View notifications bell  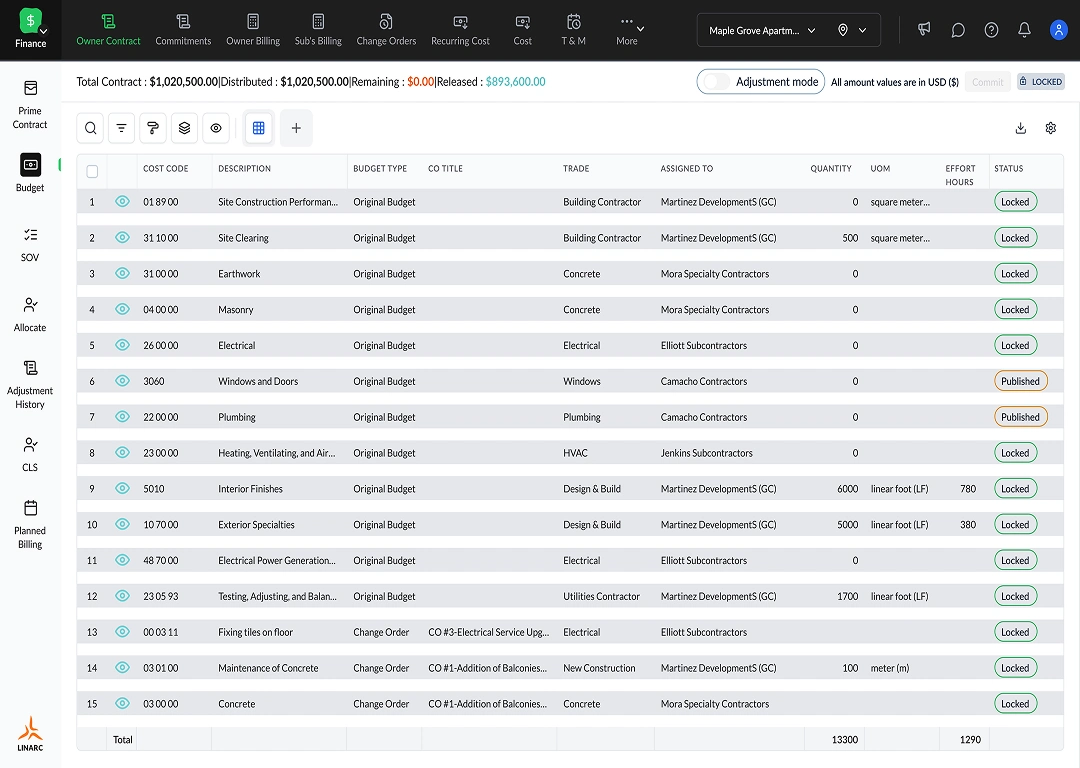pyautogui.click(x=1024, y=30)
